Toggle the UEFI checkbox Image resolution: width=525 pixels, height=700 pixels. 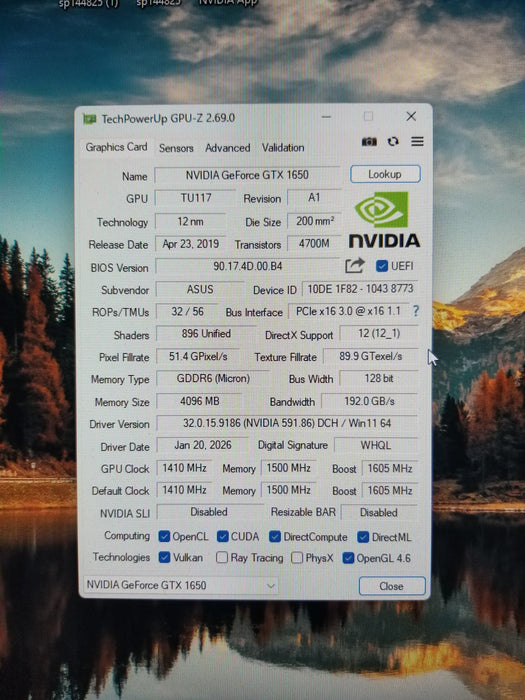pos(381,266)
